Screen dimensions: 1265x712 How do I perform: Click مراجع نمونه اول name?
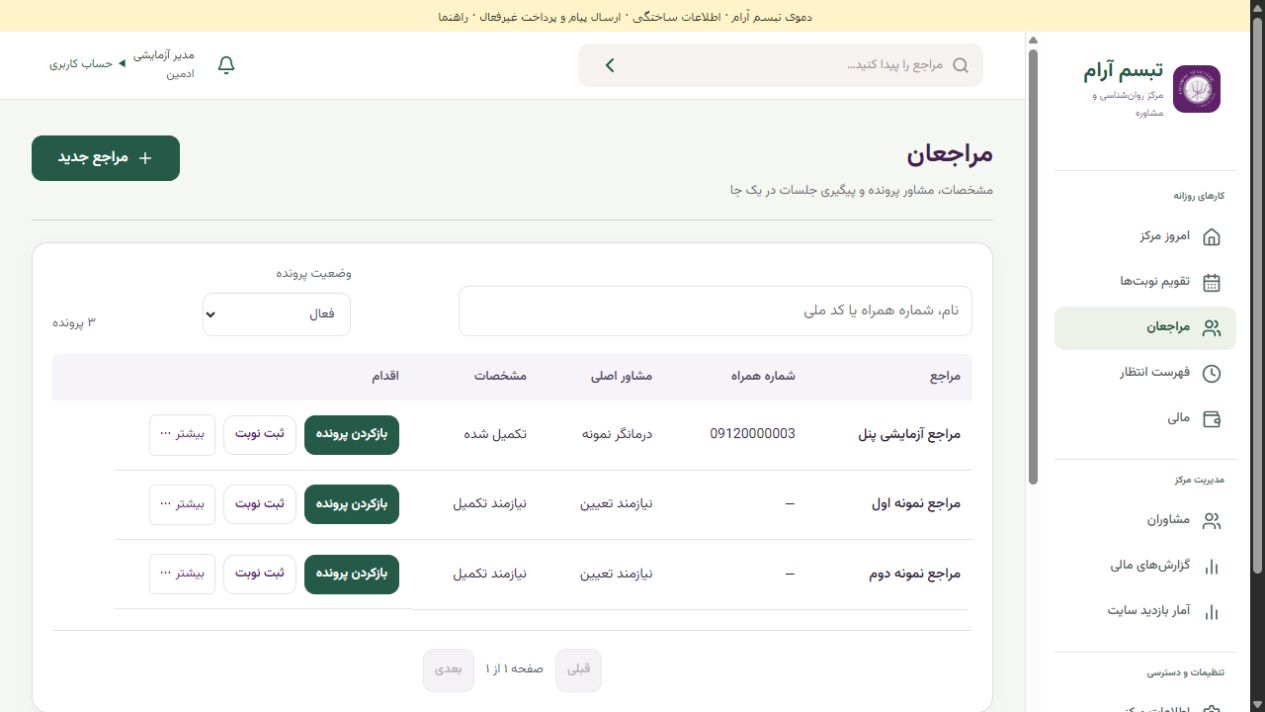[x=916, y=504]
